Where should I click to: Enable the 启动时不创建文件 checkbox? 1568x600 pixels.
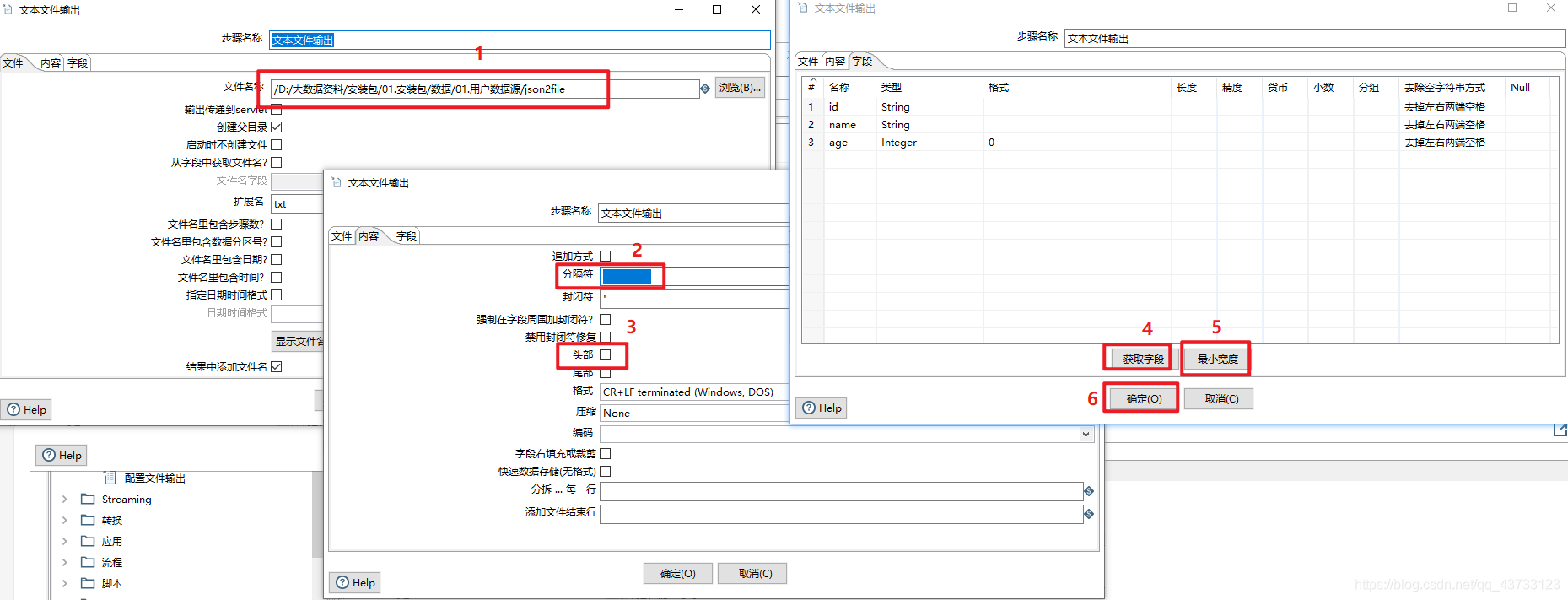[x=277, y=144]
